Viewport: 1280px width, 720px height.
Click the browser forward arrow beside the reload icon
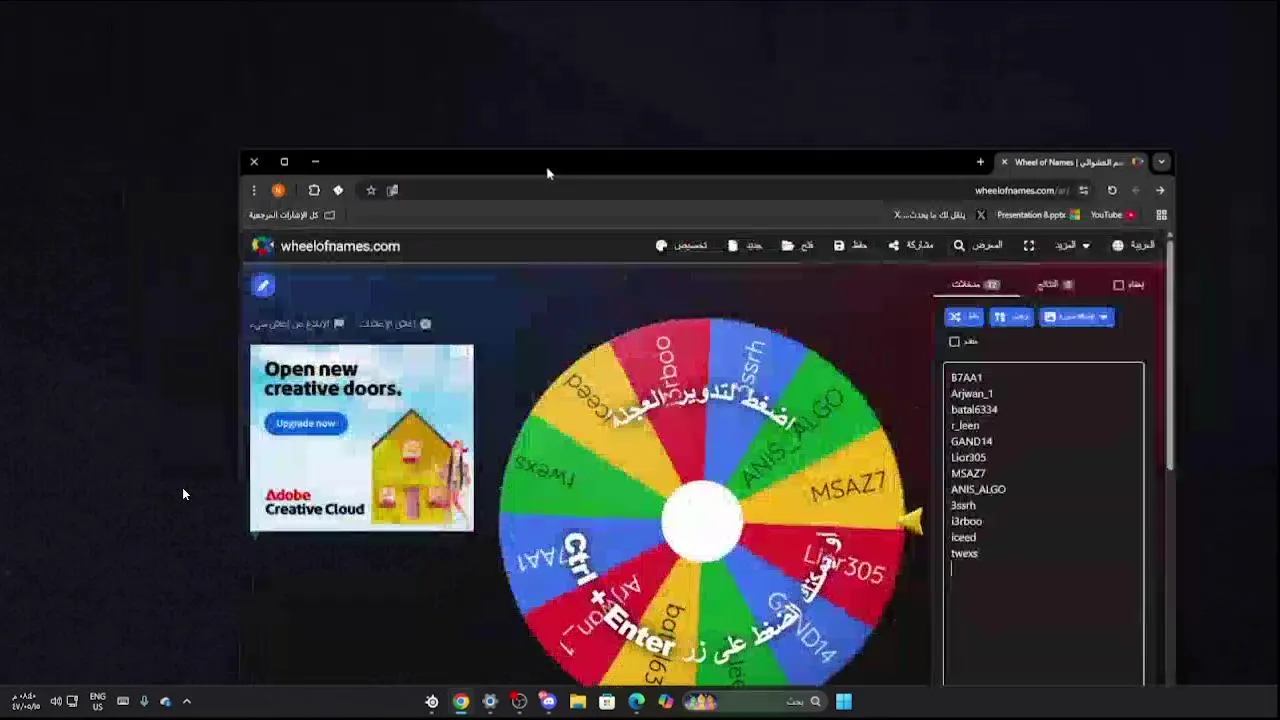tap(1136, 191)
